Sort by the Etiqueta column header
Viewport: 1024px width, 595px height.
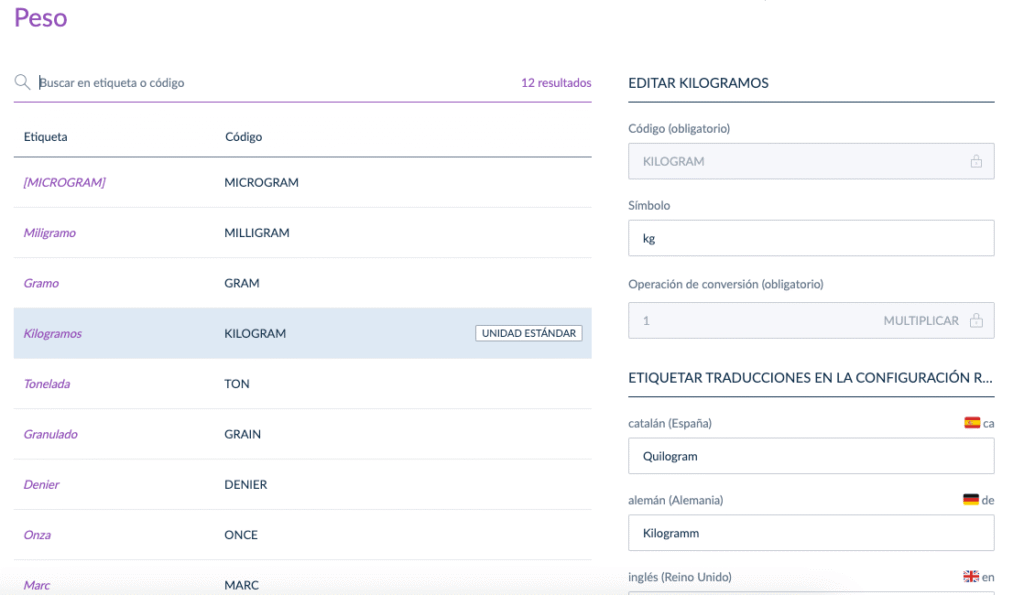[45, 137]
